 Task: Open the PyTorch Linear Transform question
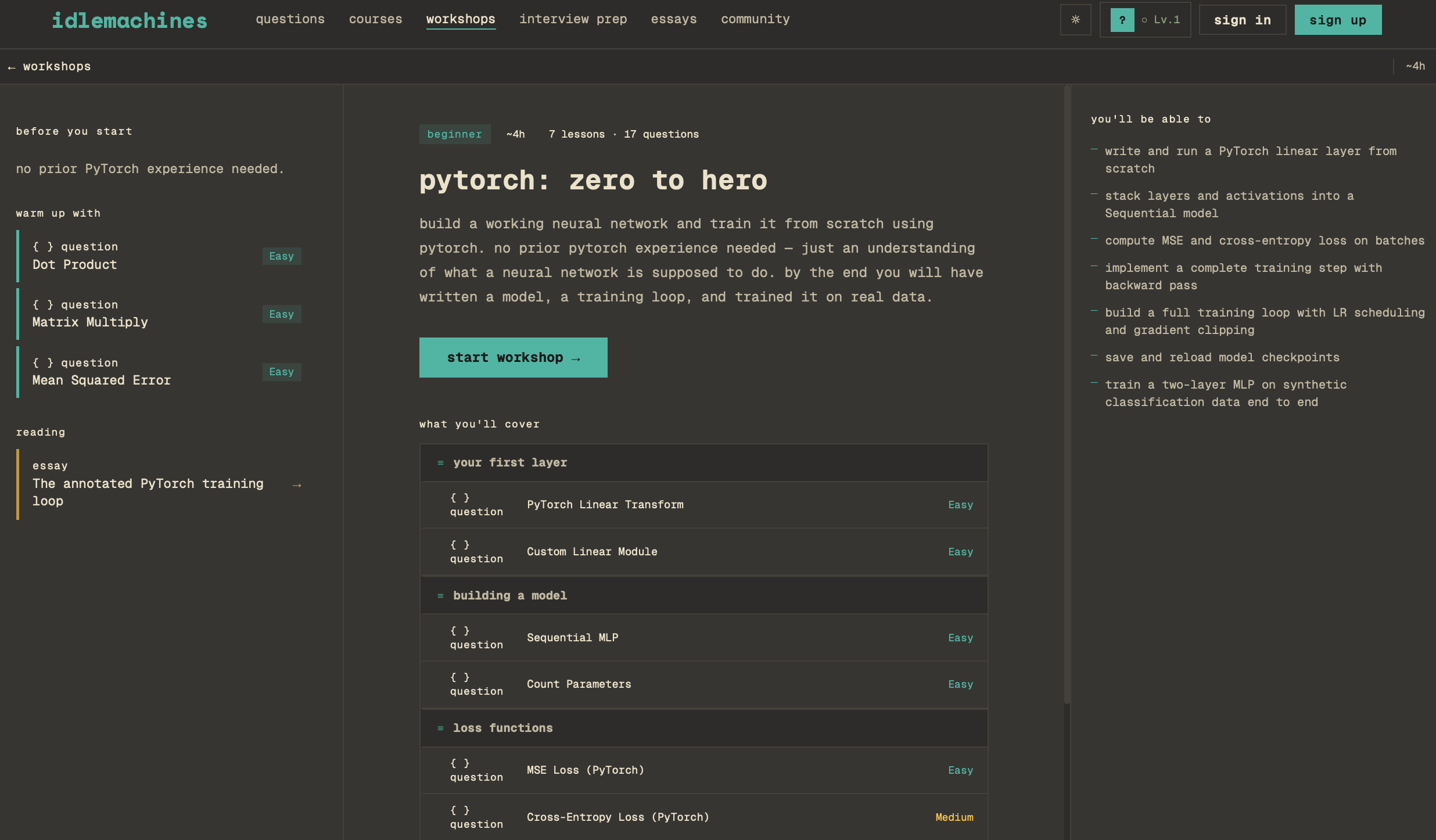[x=703, y=505]
